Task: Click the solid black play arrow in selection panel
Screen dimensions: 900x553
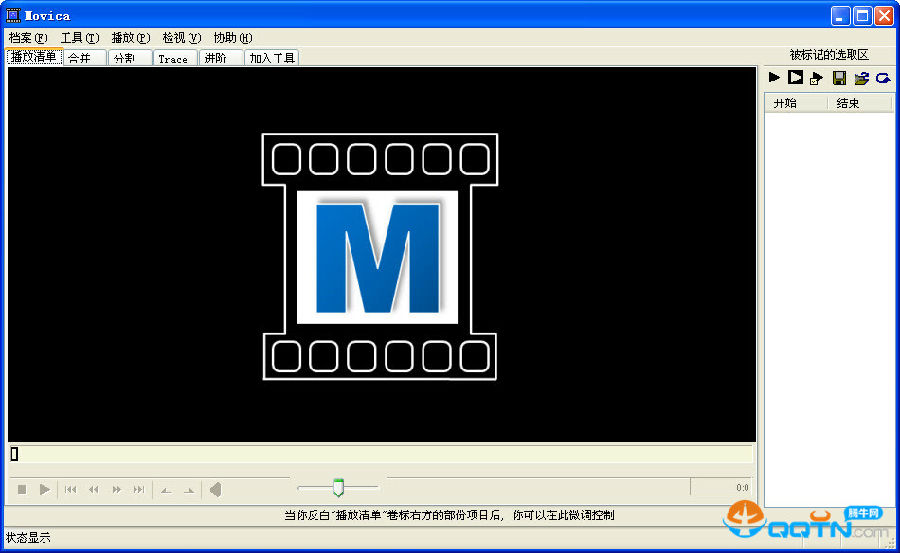Action: click(x=774, y=77)
